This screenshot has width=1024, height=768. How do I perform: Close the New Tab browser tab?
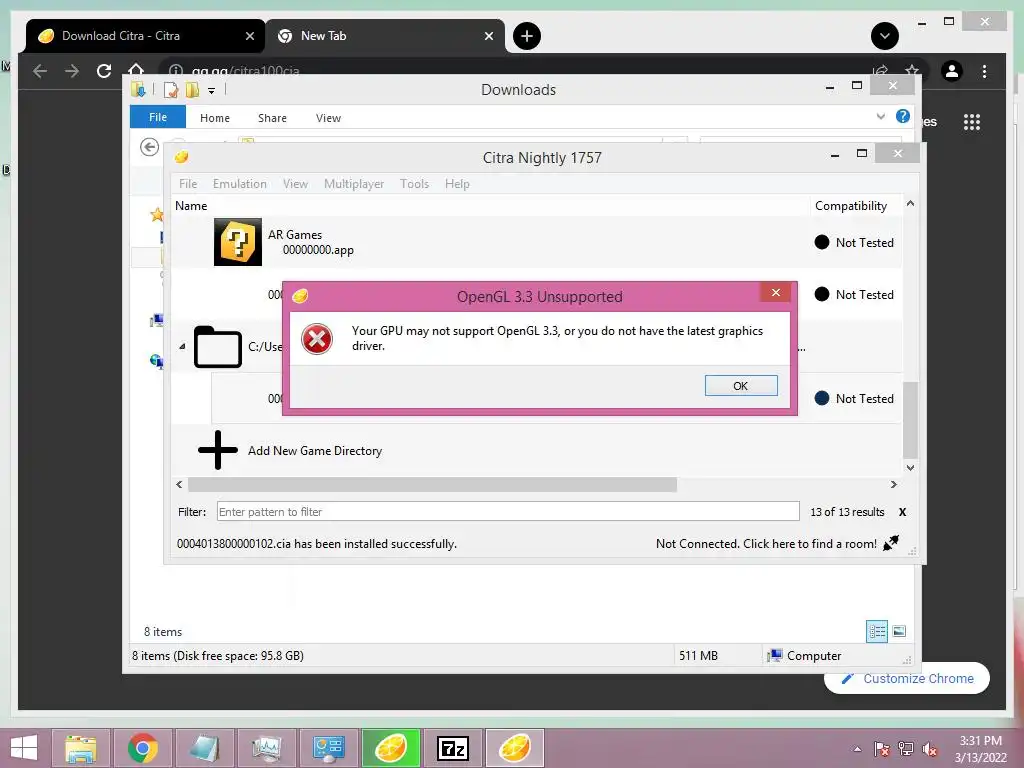tap(488, 36)
